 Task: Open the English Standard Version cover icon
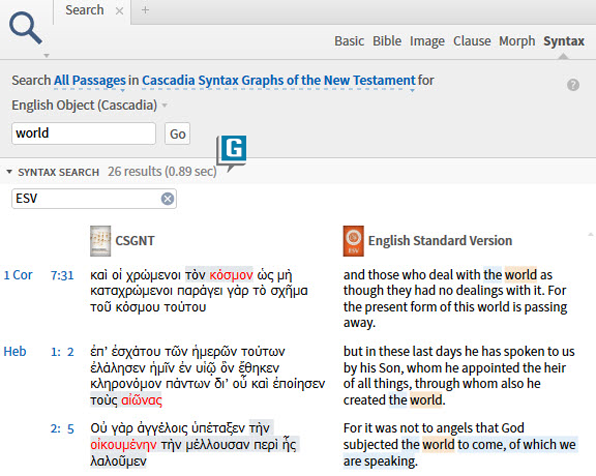click(353, 241)
